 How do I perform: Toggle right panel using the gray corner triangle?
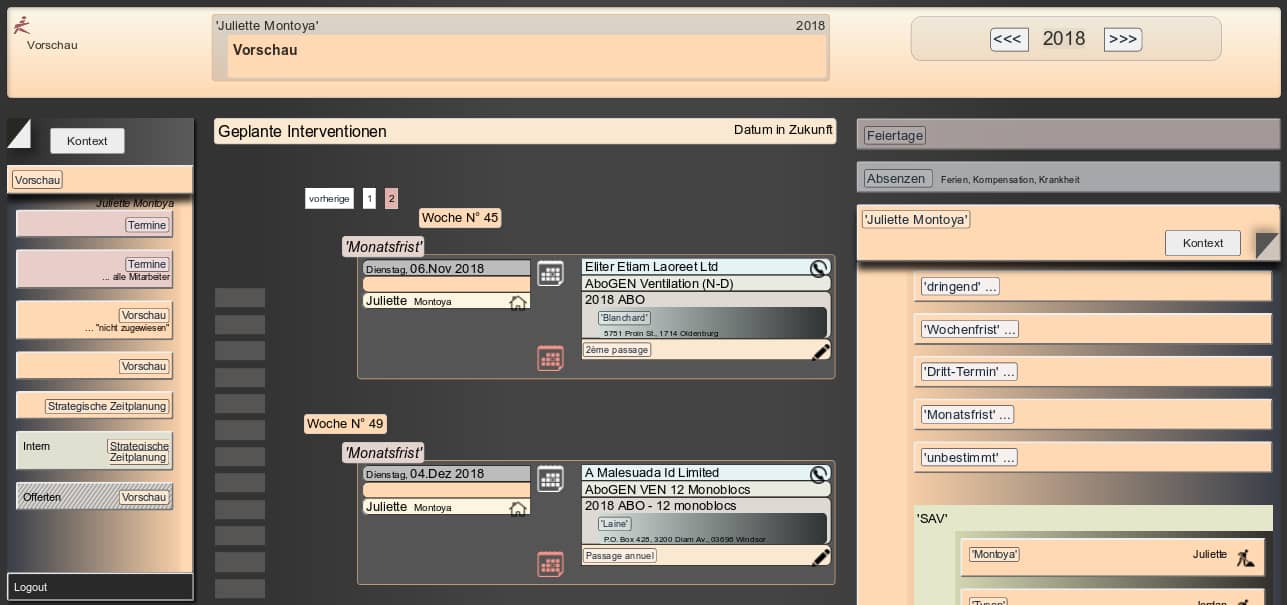pyautogui.click(x=1266, y=245)
